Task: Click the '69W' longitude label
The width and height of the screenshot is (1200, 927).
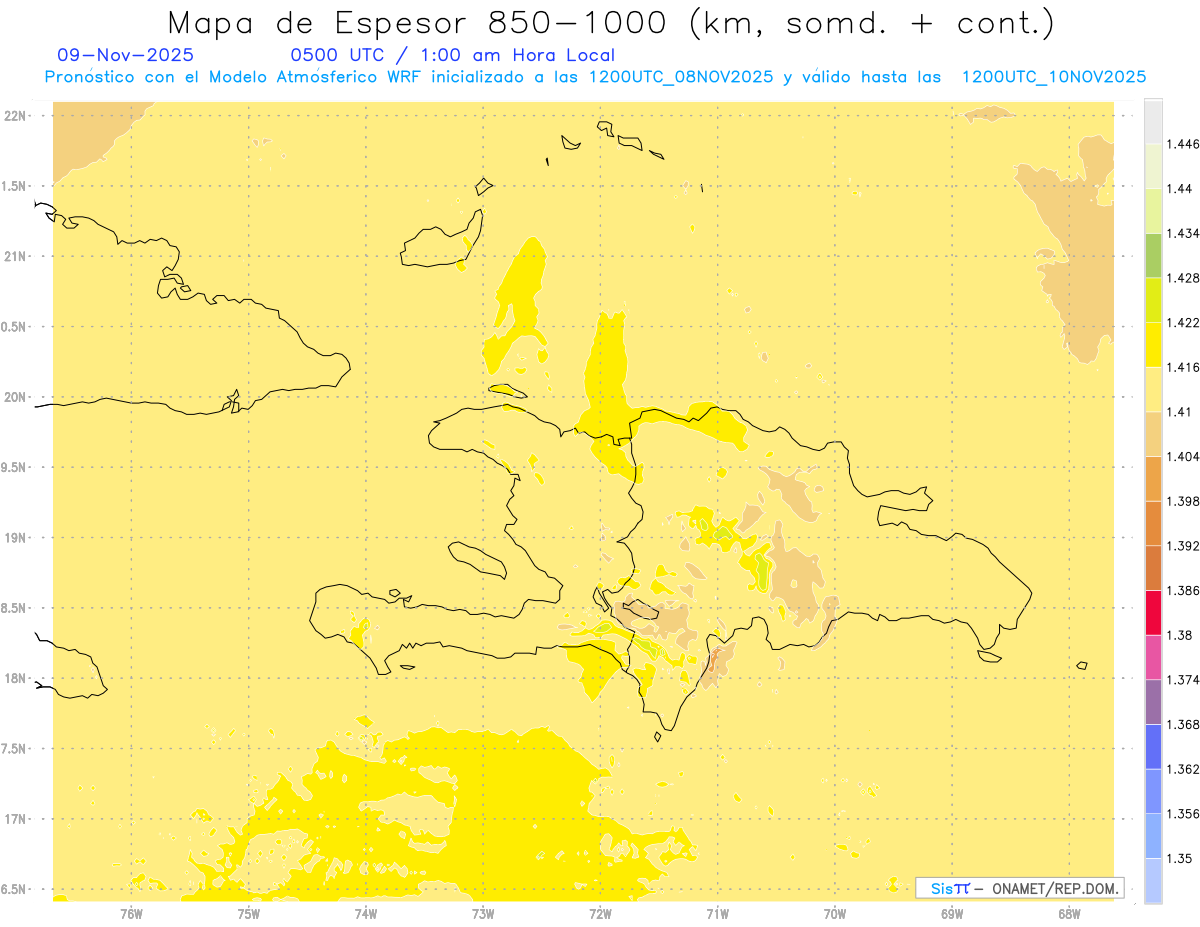Action: point(952,913)
